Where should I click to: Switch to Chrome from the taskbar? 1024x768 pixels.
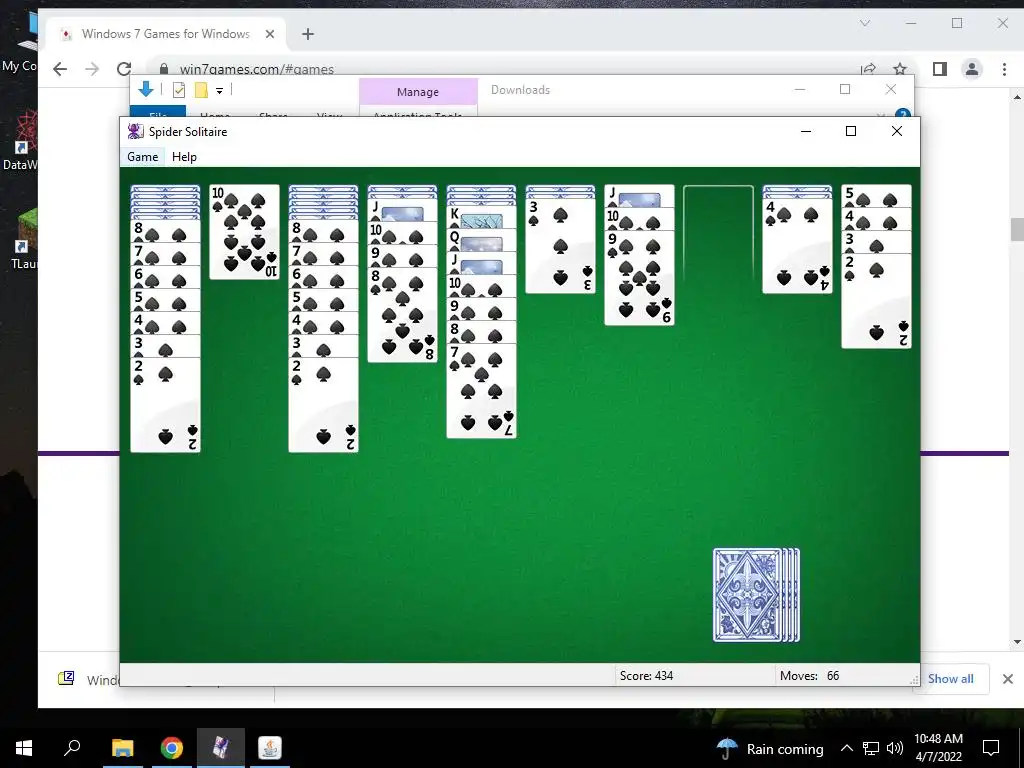pyautogui.click(x=172, y=748)
